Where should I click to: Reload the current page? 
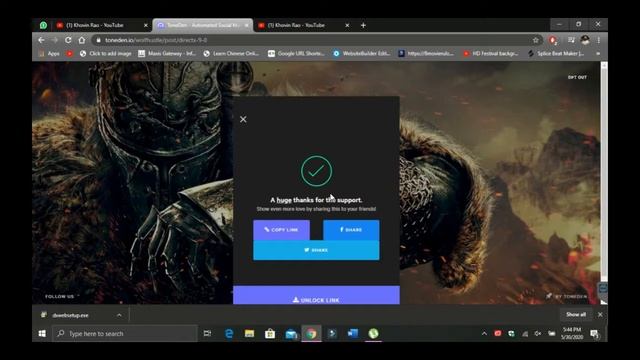tap(68, 40)
